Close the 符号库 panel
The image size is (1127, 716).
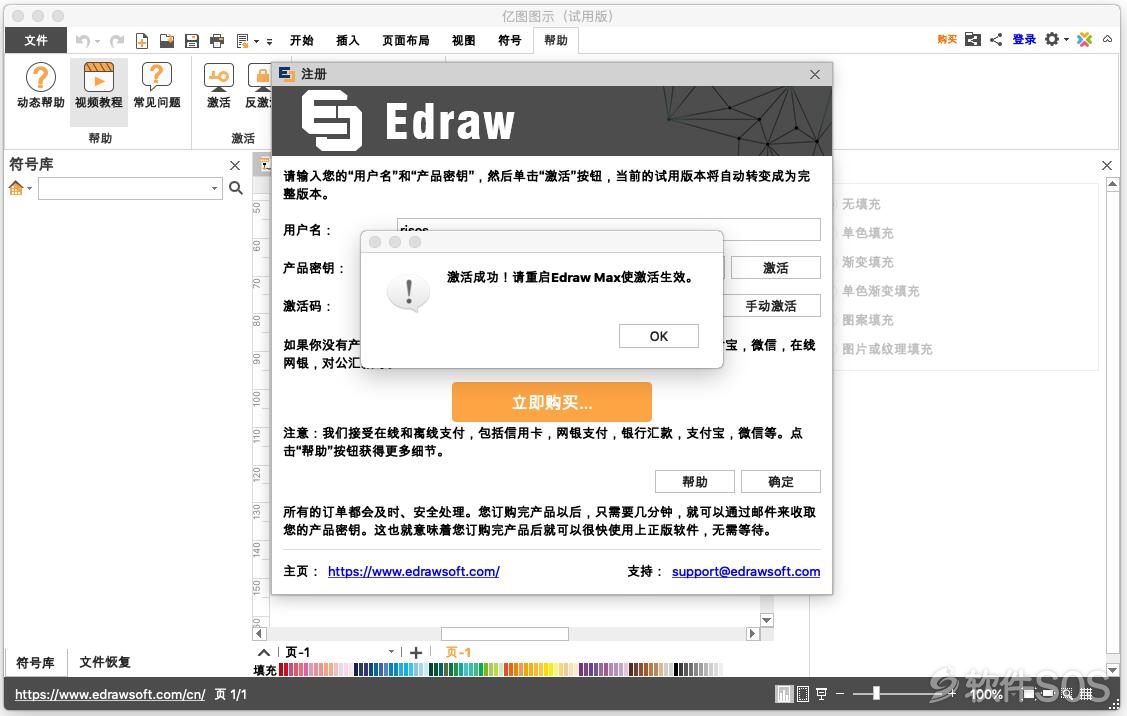(x=234, y=165)
